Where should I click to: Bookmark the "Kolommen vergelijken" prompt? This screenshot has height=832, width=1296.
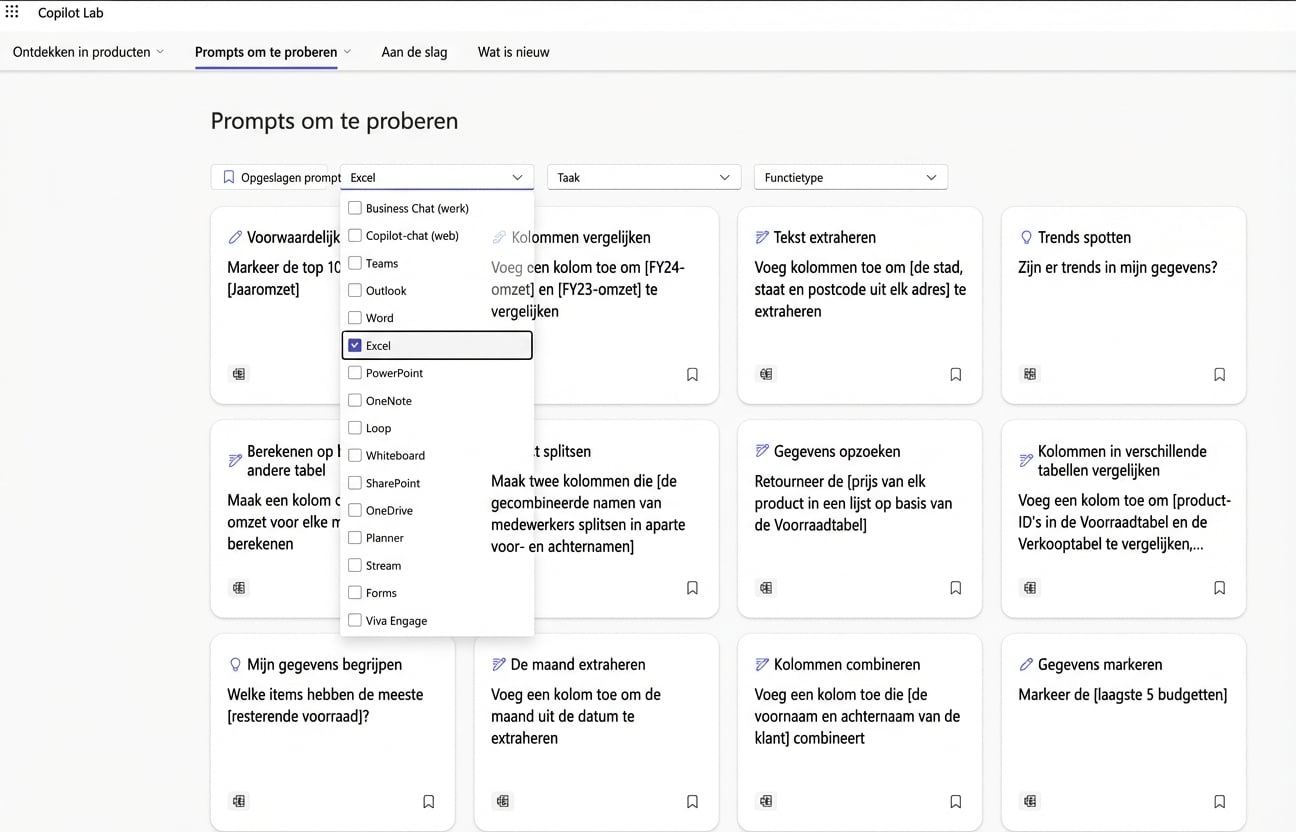692,373
